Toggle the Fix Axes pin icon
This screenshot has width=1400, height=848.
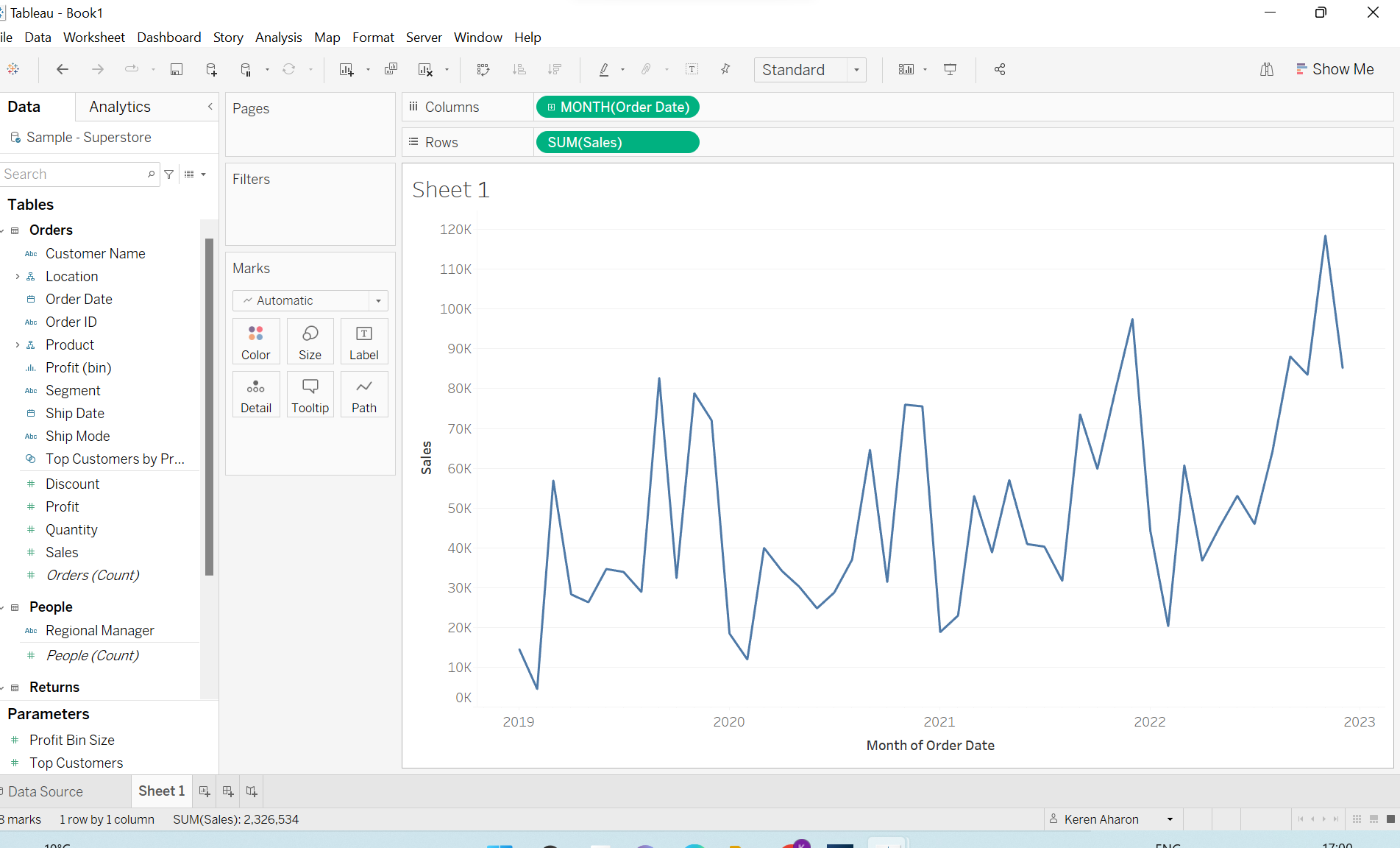[x=725, y=69]
